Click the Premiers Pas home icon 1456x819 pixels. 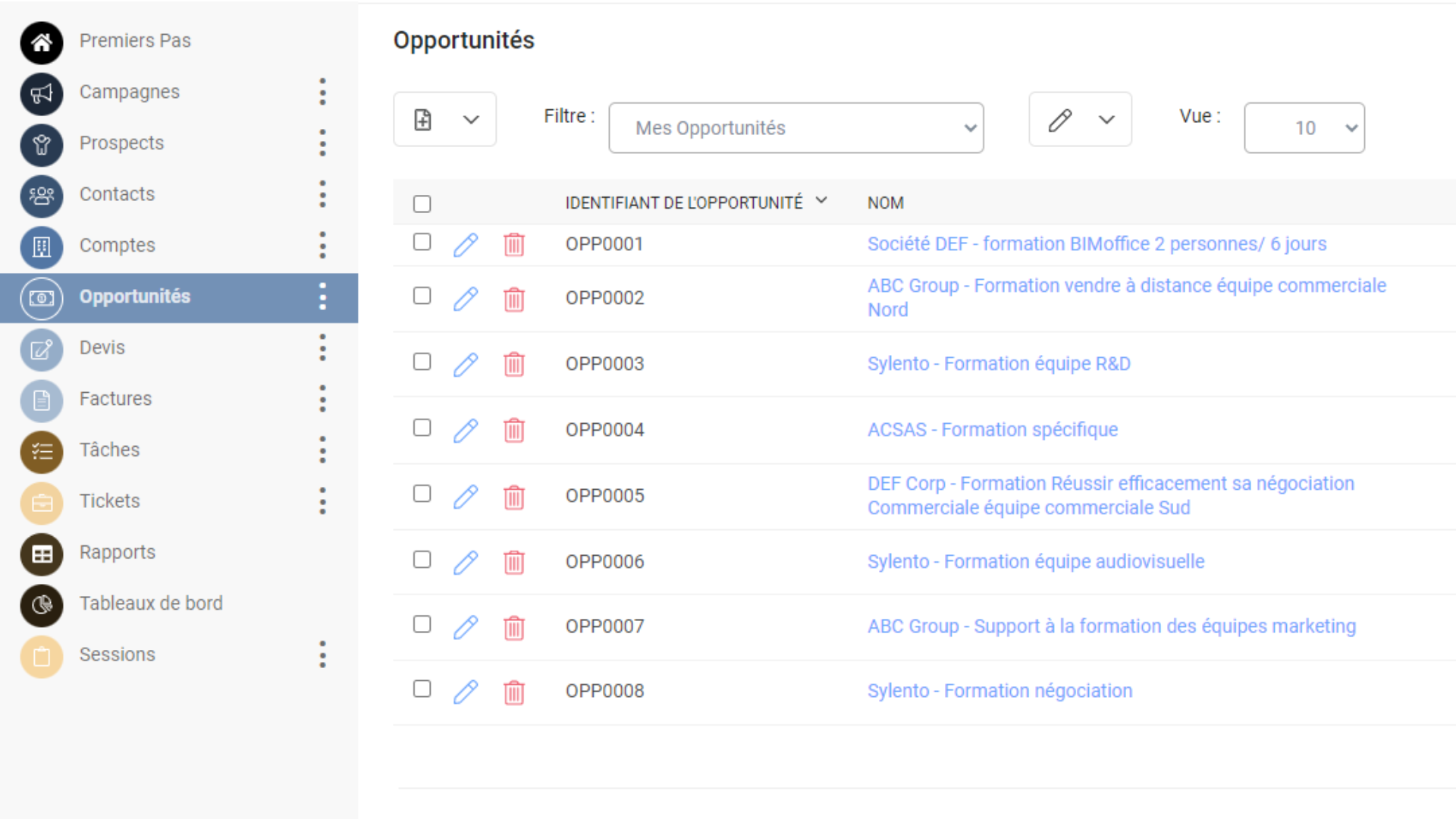(42, 42)
